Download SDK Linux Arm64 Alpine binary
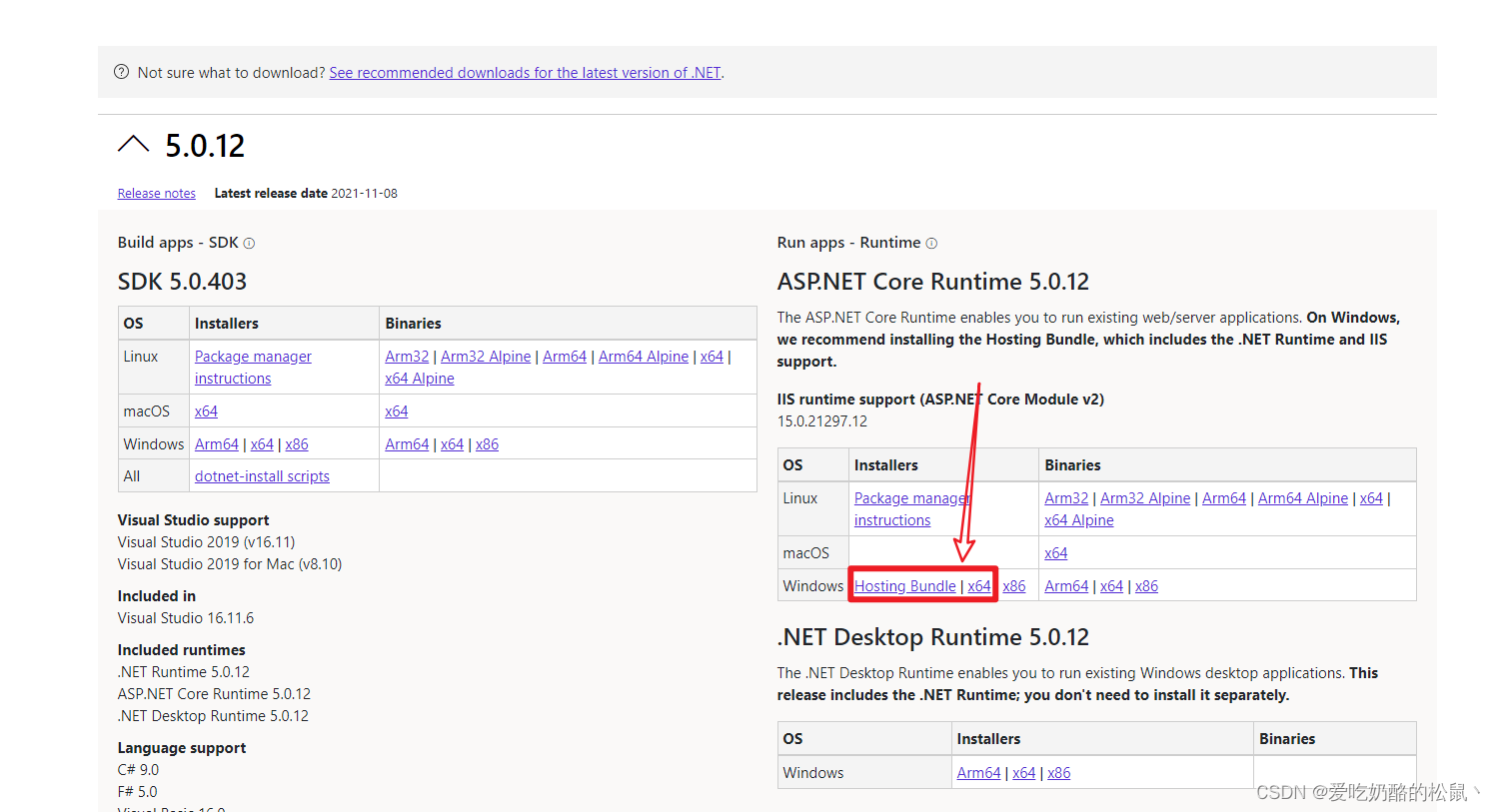1495x812 pixels. click(644, 357)
